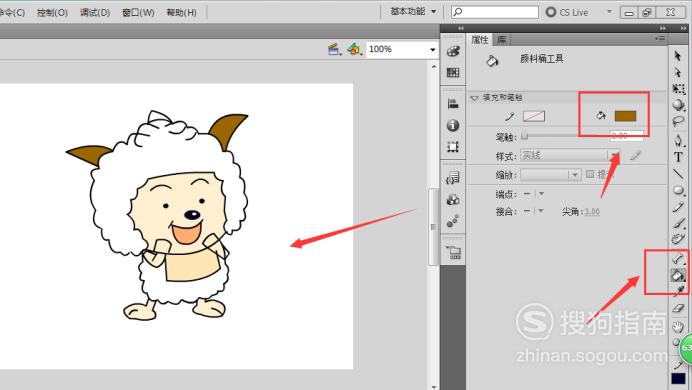This screenshot has height=390, width=692.
Task: Select the Hand tool
Action: point(678,326)
